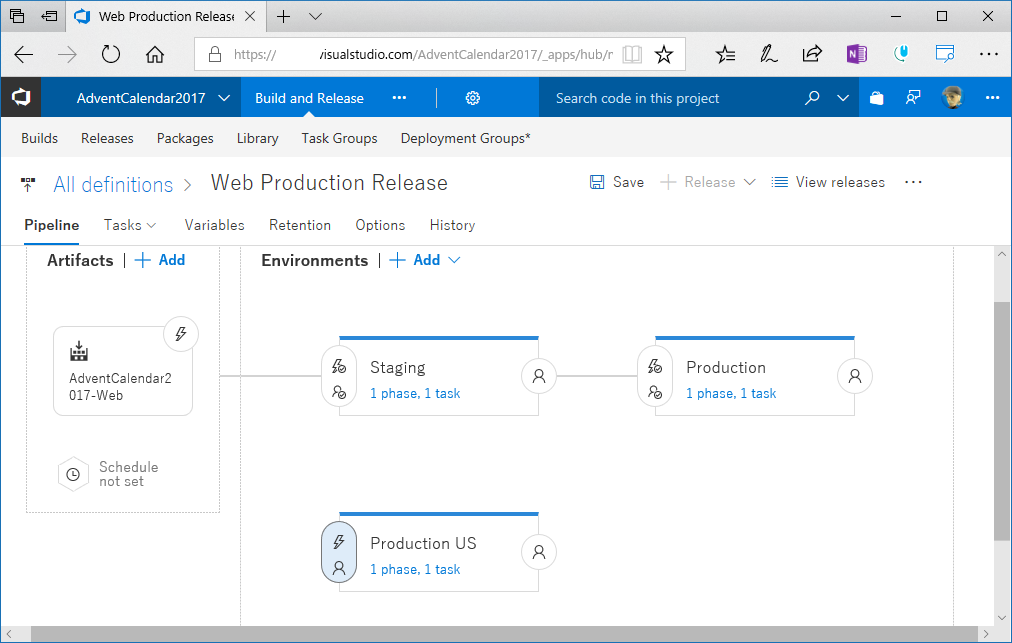
Task: Open Production US post-deployment person icon
Action: pyautogui.click(x=538, y=552)
